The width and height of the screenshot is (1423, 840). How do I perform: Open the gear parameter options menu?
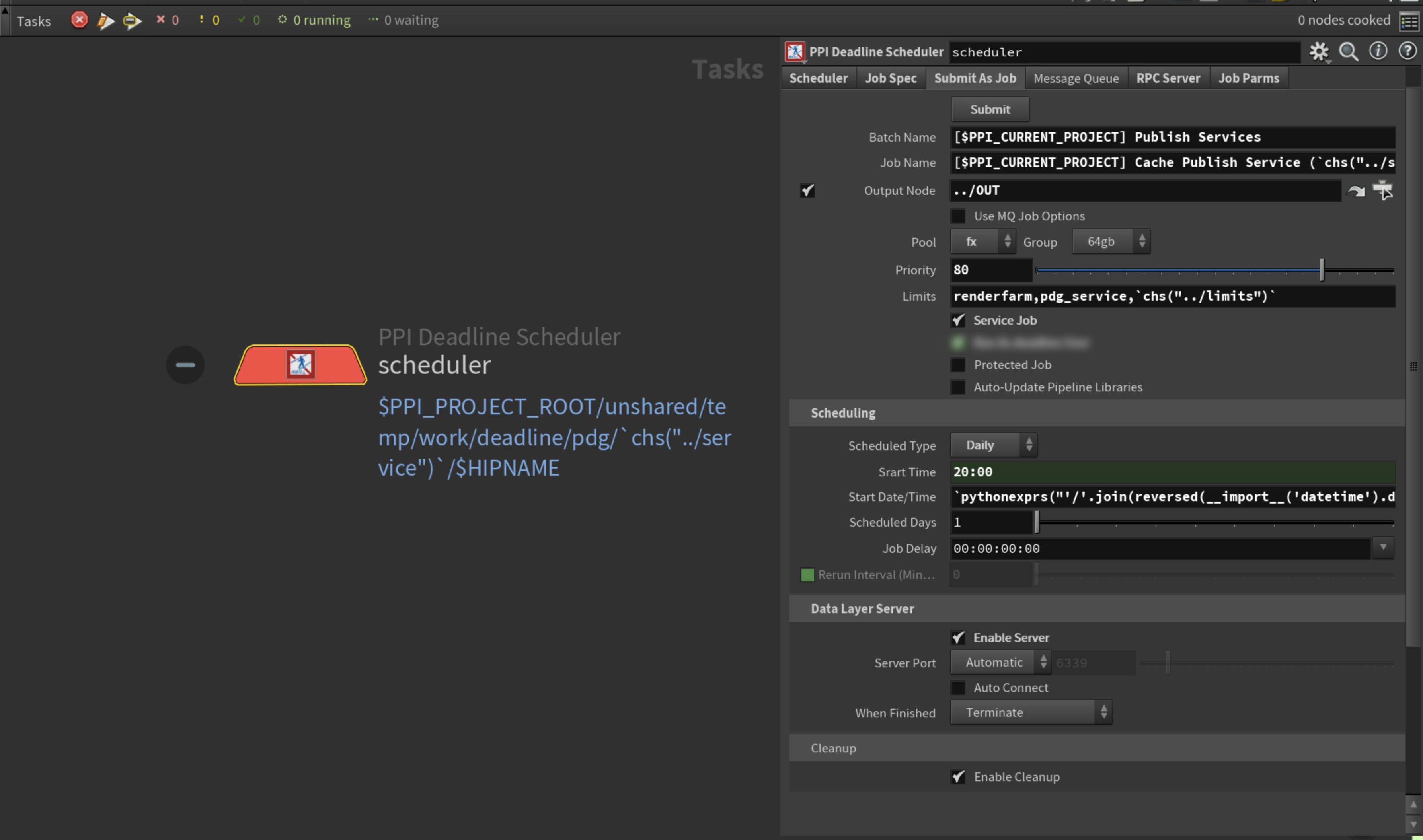pos(1319,52)
